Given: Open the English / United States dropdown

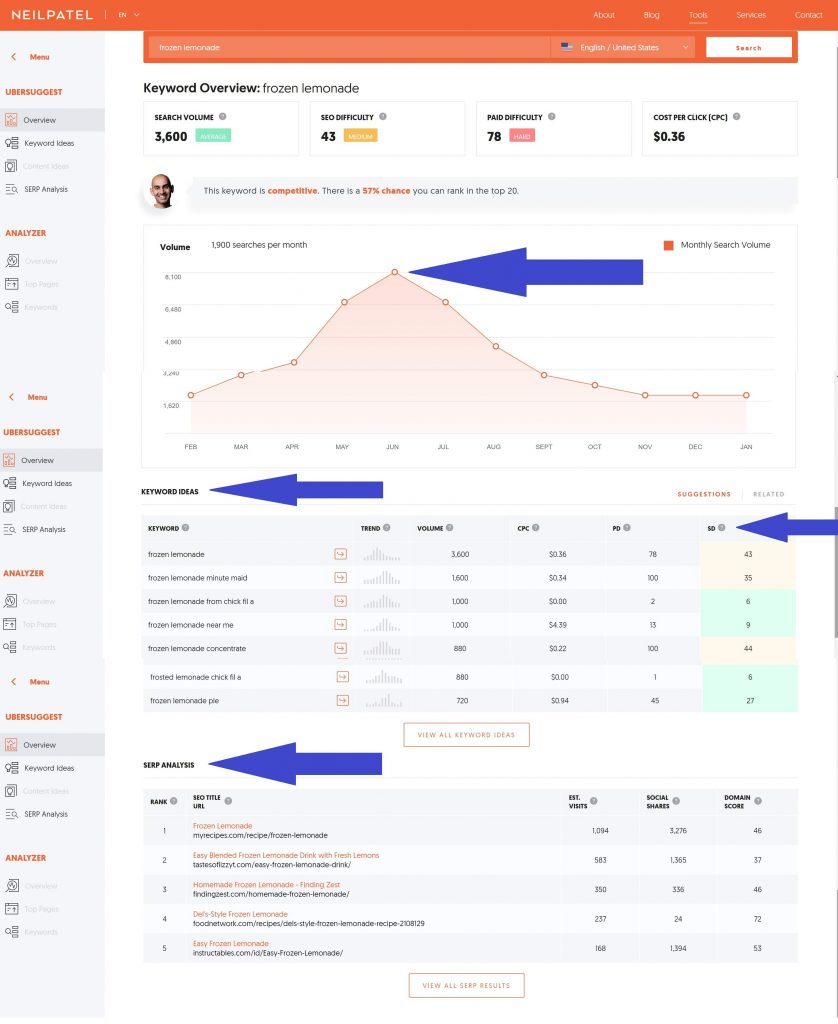Looking at the screenshot, I should click(625, 47).
